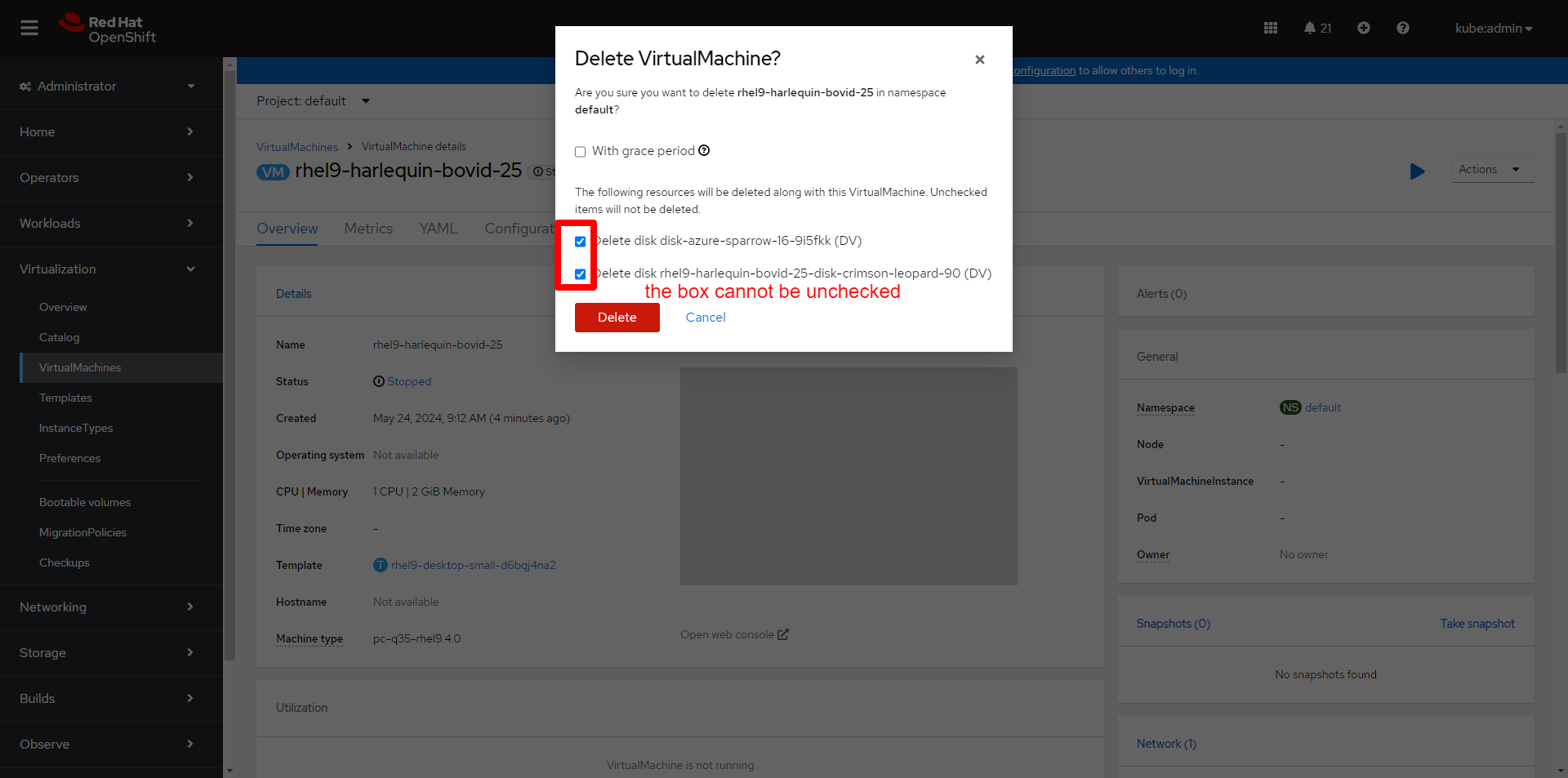Image resolution: width=1568 pixels, height=778 pixels.
Task: Click Take snapshot link
Action: pos(1477,624)
